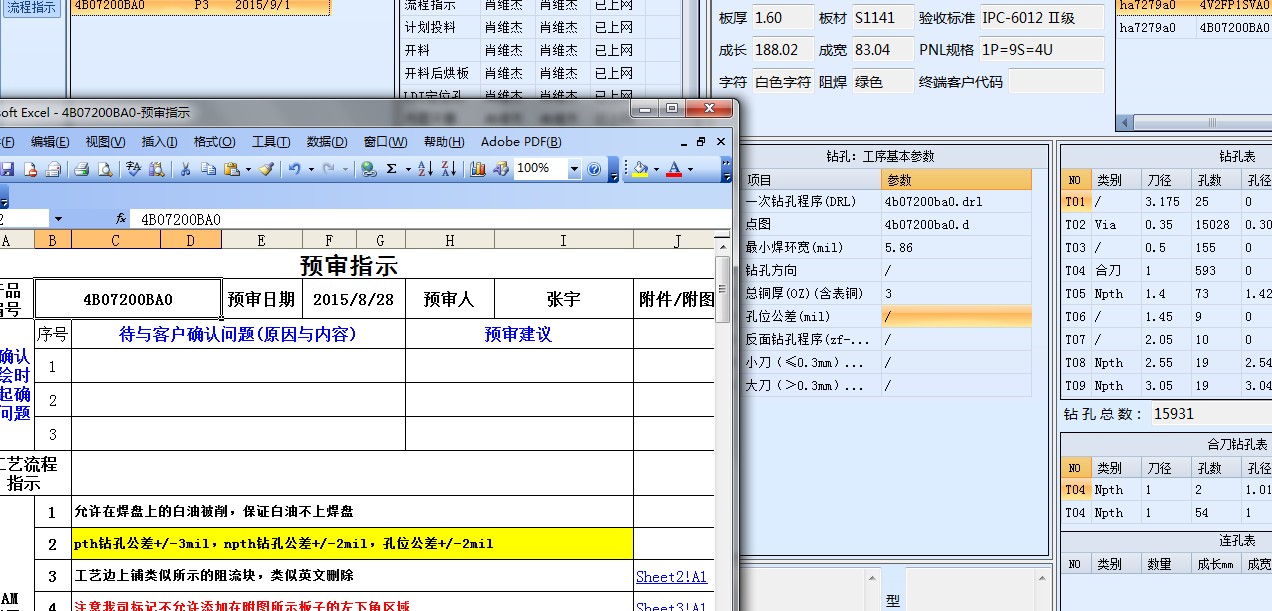Select the 最小焊环宽(mil) row
This screenshot has height=611, width=1272.
point(888,248)
